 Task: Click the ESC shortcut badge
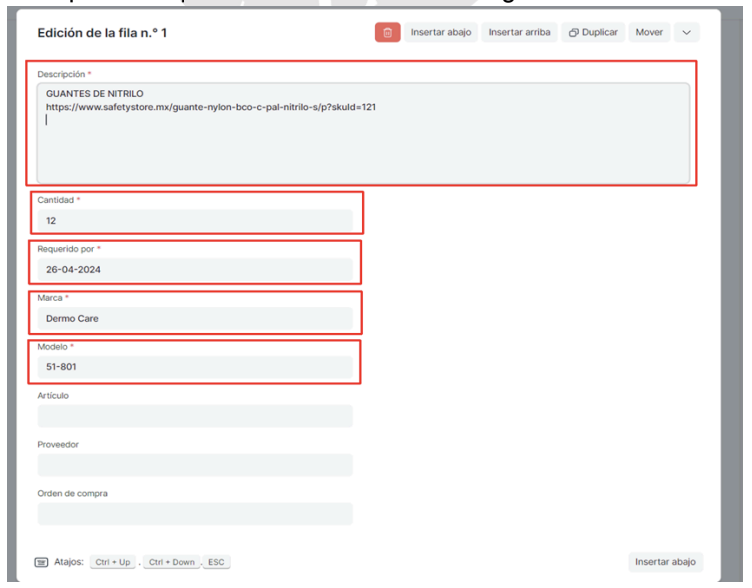216,563
